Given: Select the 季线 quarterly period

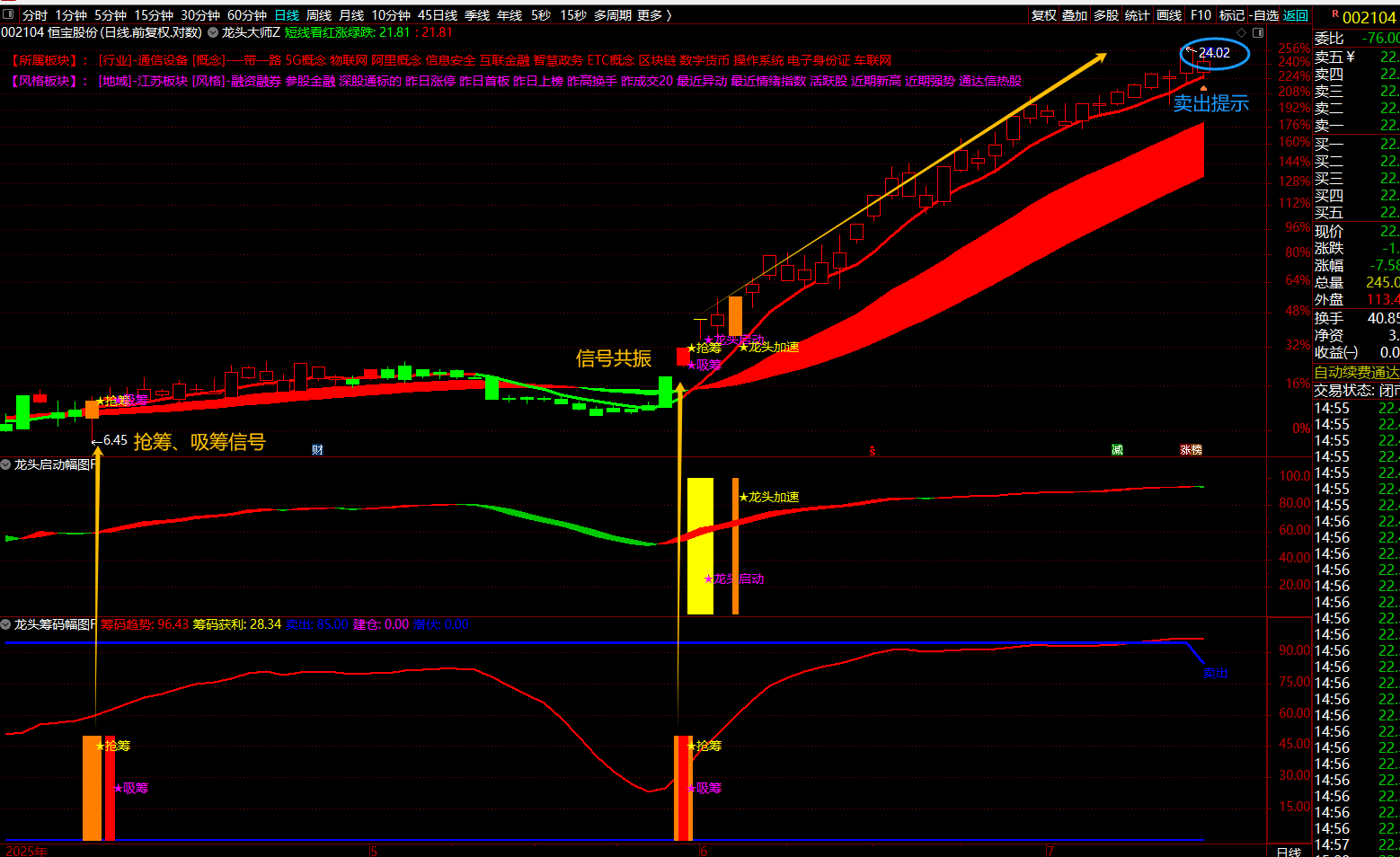Looking at the screenshot, I should click(x=477, y=15).
